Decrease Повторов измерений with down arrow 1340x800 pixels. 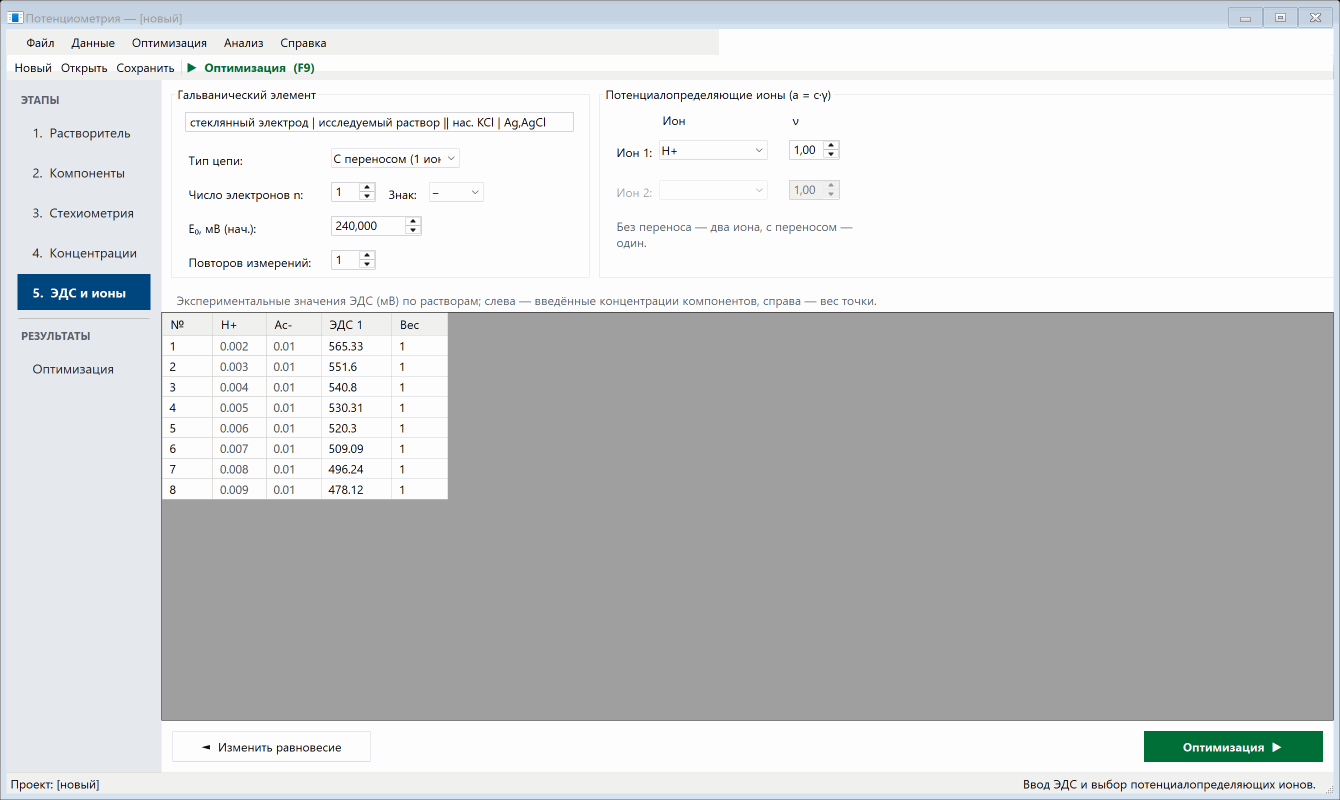(367, 264)
